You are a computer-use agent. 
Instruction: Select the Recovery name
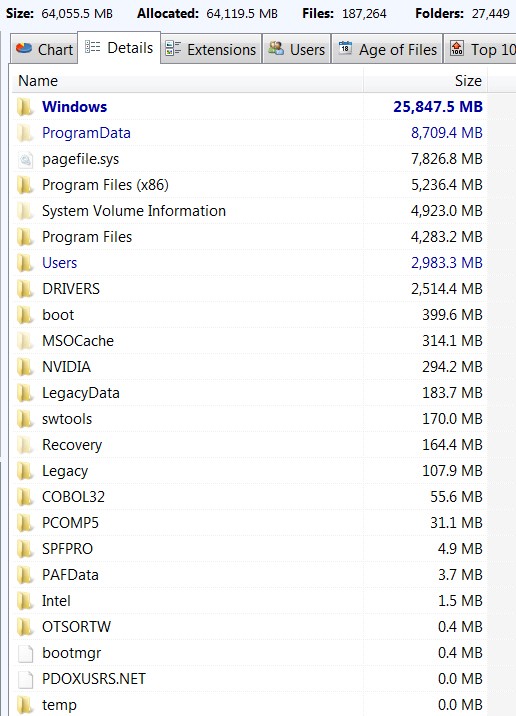[x=72, y=445]
